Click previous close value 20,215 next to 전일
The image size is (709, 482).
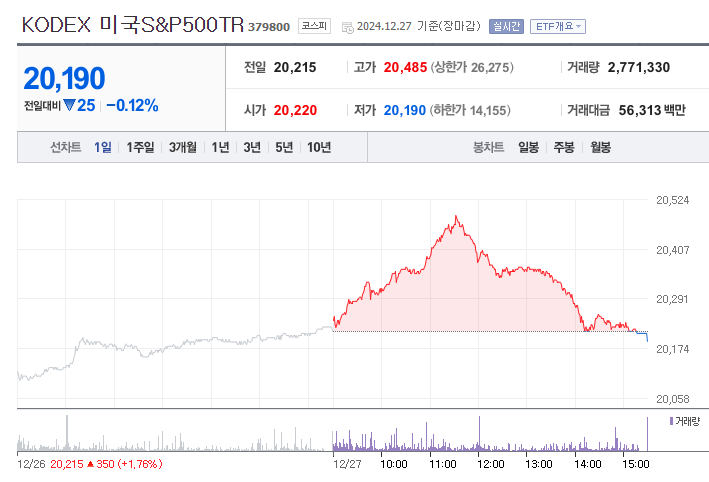tap(295, 67)
